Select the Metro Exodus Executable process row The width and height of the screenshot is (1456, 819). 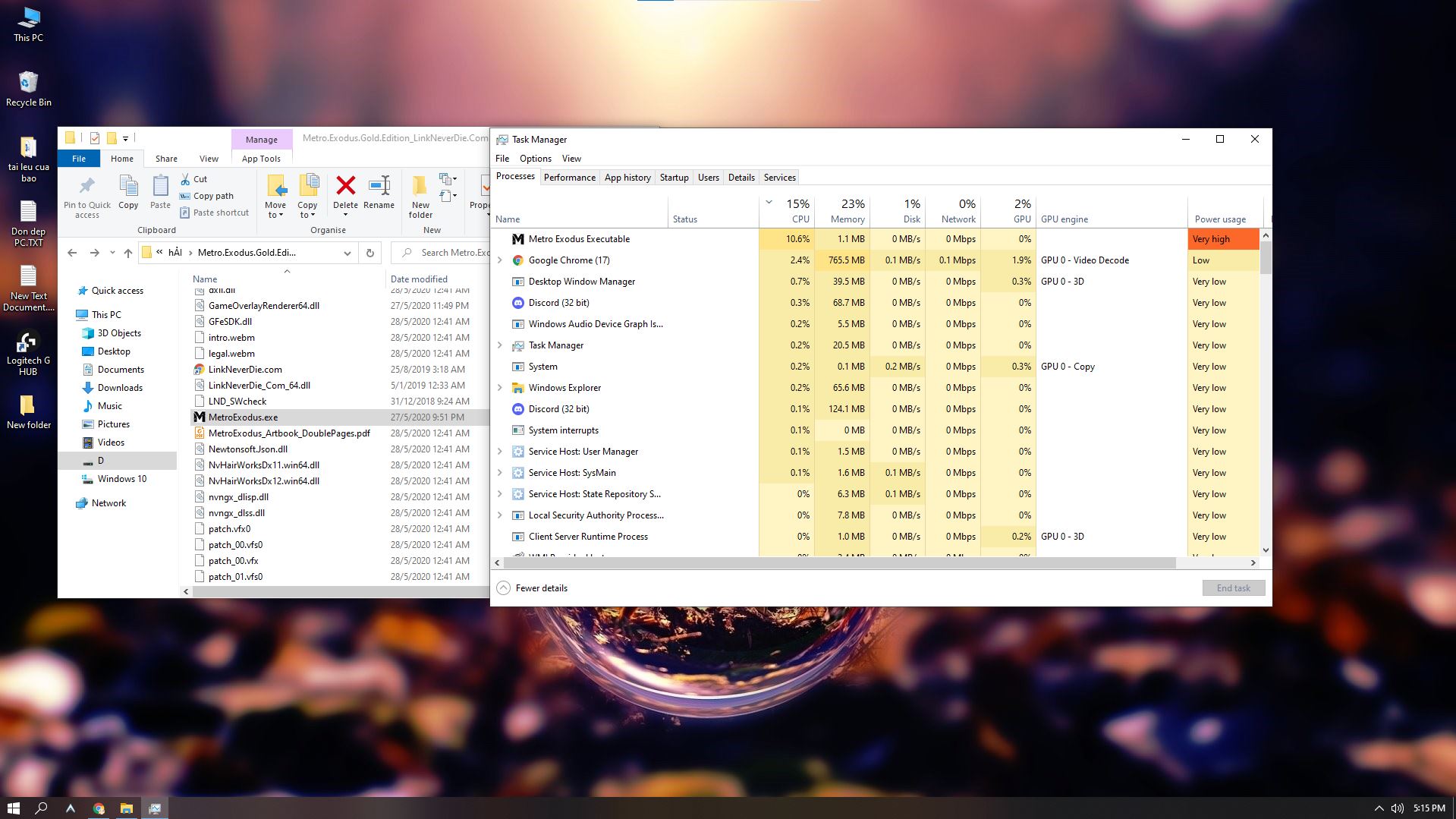[x=579, y=239]
